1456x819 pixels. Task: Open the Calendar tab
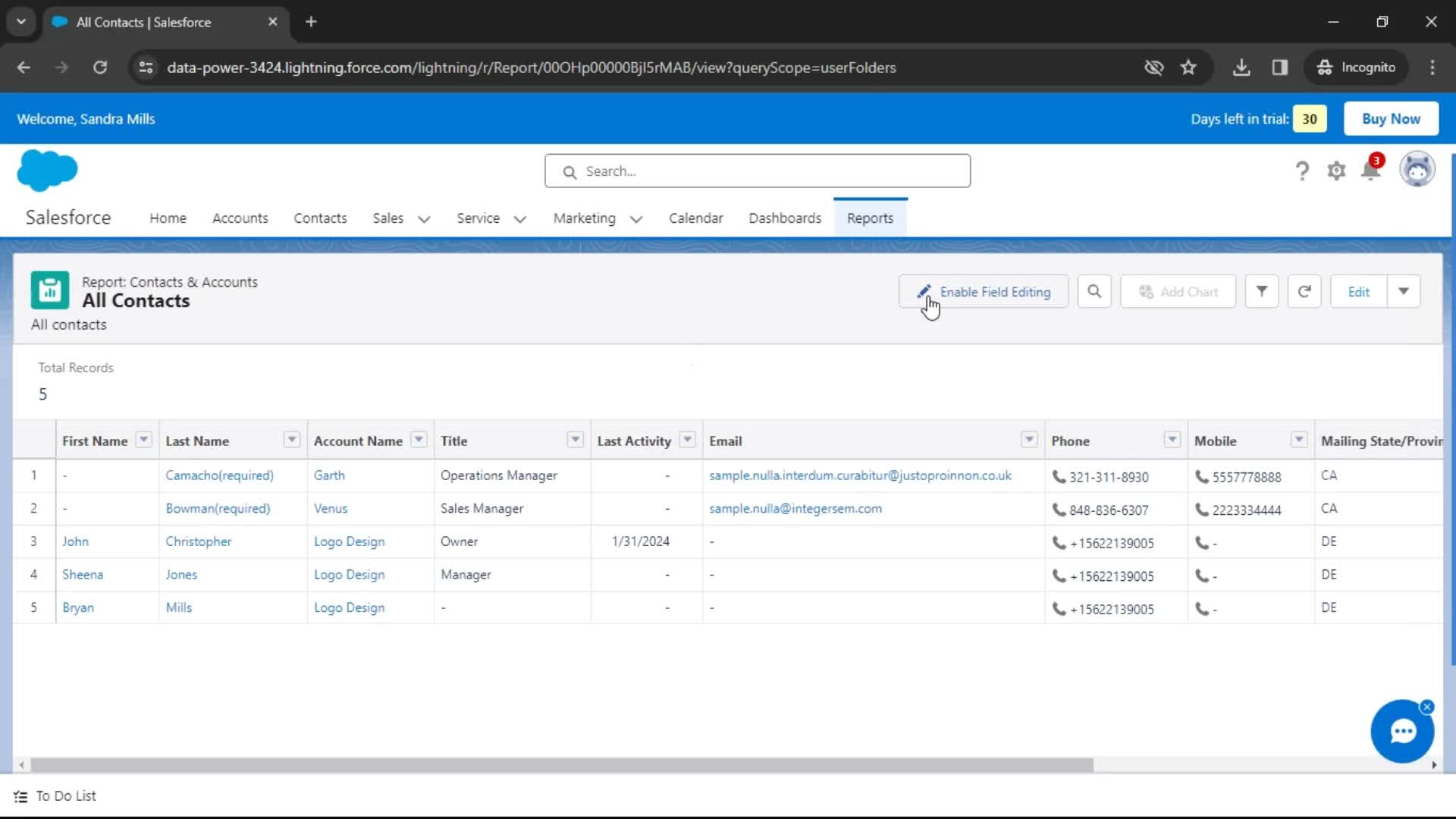(695, 218)
